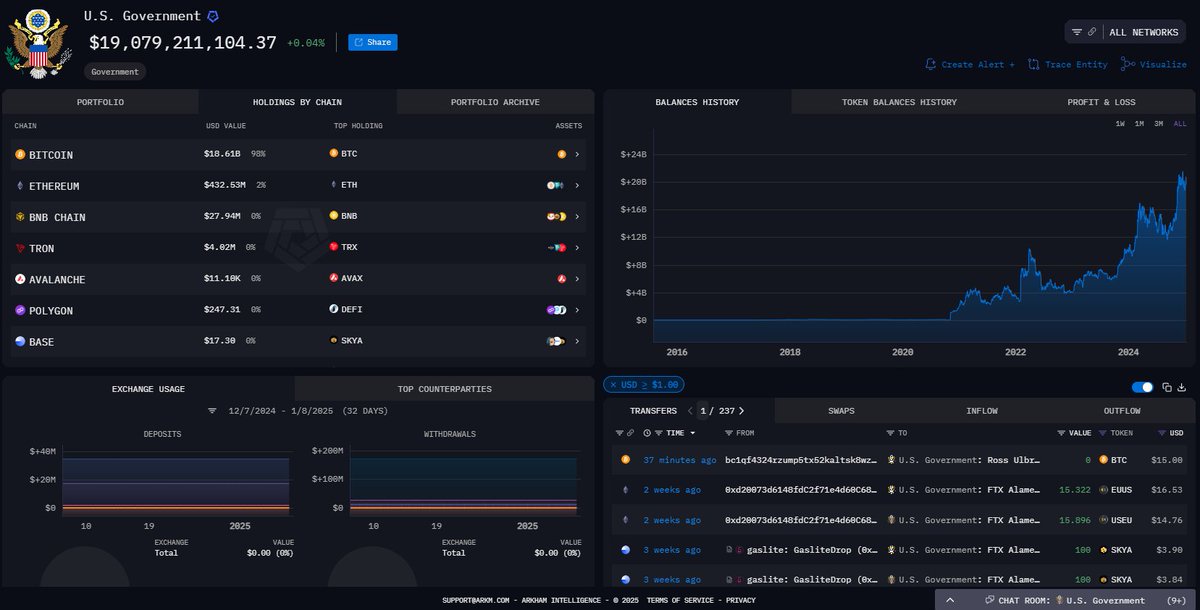
Task: Expand the Base row chevron
Action: coord(577,341)
